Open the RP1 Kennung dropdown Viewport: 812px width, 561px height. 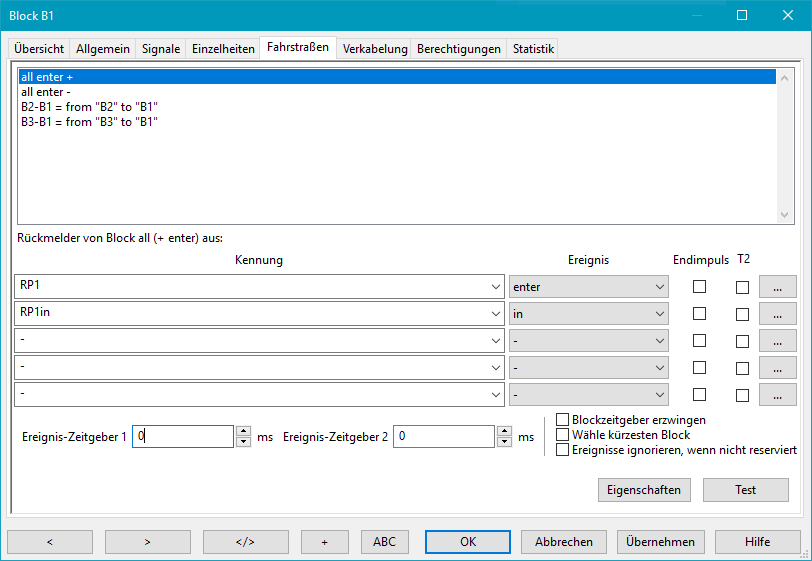pos(497,287)
